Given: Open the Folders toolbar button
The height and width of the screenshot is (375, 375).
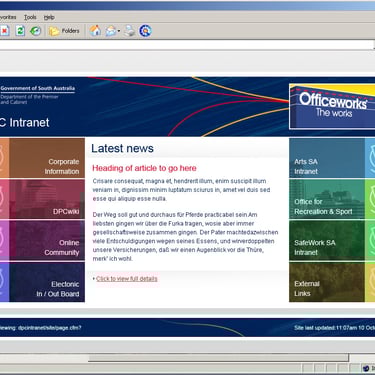Looking at the screenshot, I should point(64,31).
